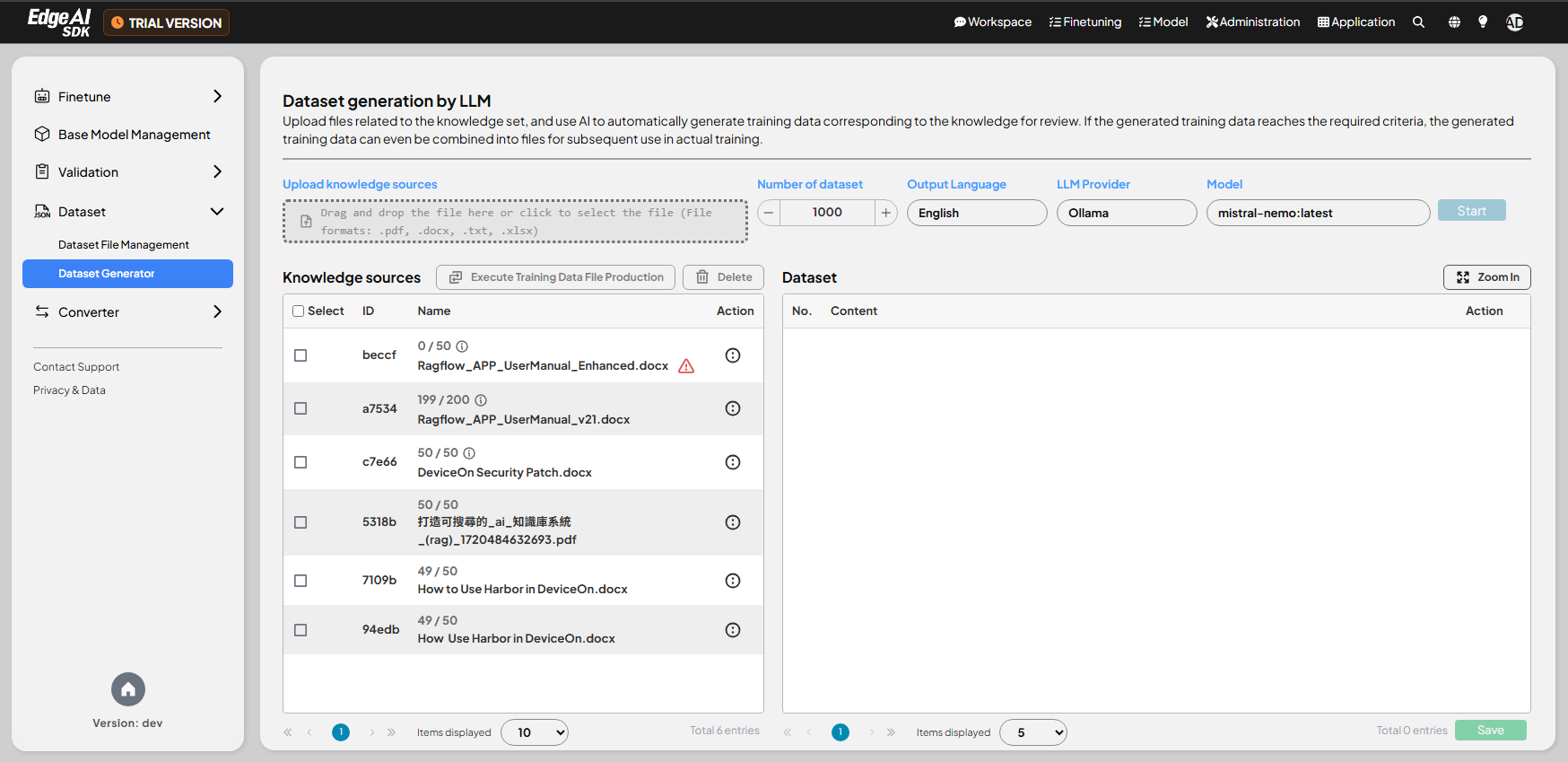This screenshot has width=1568, height=762.
Task: Click the home icon above Version text
Action: [x=128, y=689]
